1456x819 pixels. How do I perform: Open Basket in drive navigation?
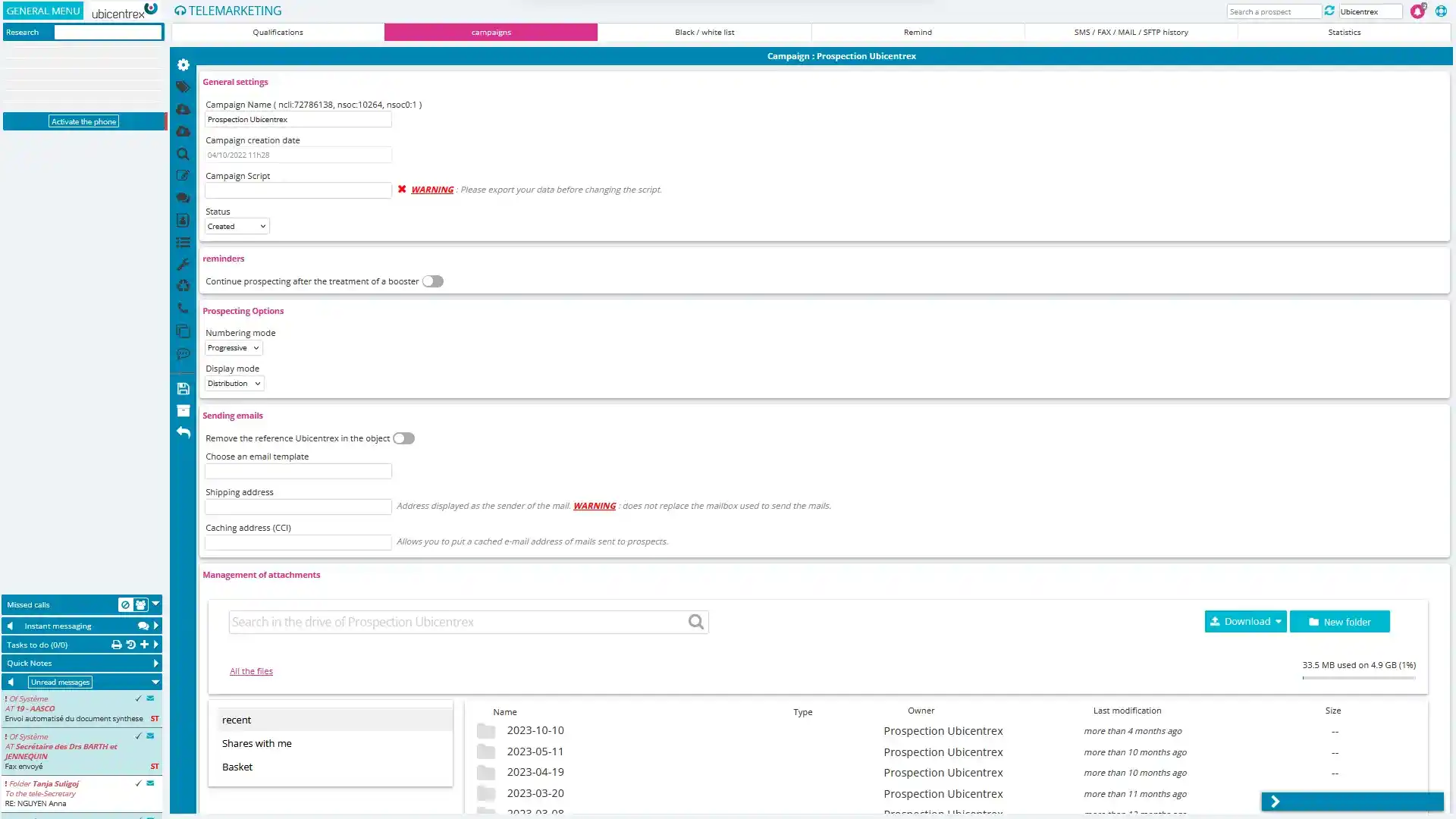(237, 767)
